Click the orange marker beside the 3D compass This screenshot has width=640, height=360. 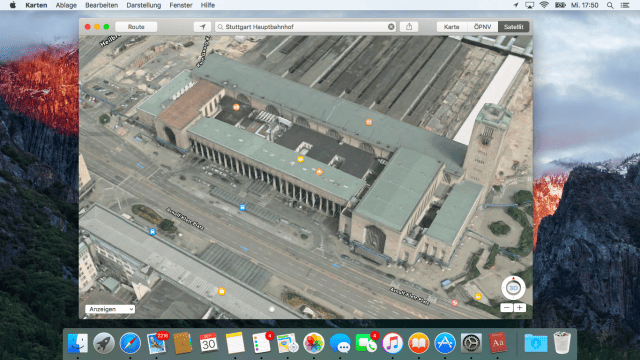coord(478,296)
